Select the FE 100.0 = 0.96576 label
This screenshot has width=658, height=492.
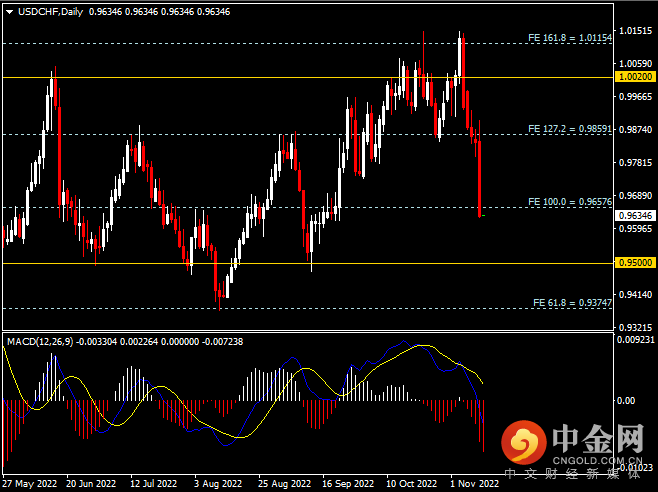coord(570,202)
